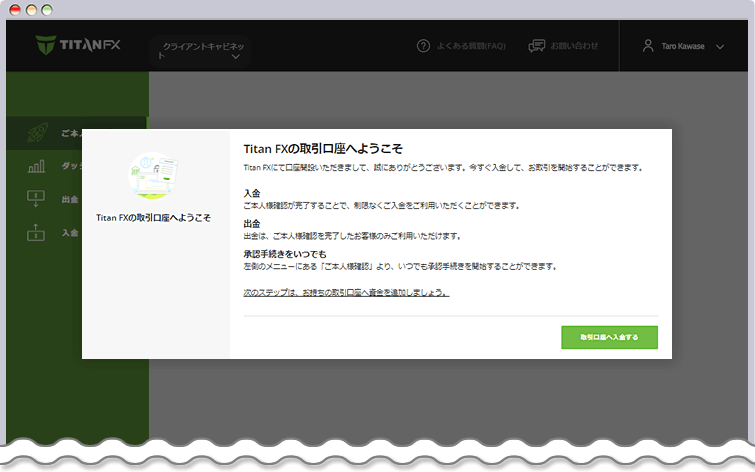Open お問い合わせ contact link
Screen dimensions: 755x472
(574, 46)
